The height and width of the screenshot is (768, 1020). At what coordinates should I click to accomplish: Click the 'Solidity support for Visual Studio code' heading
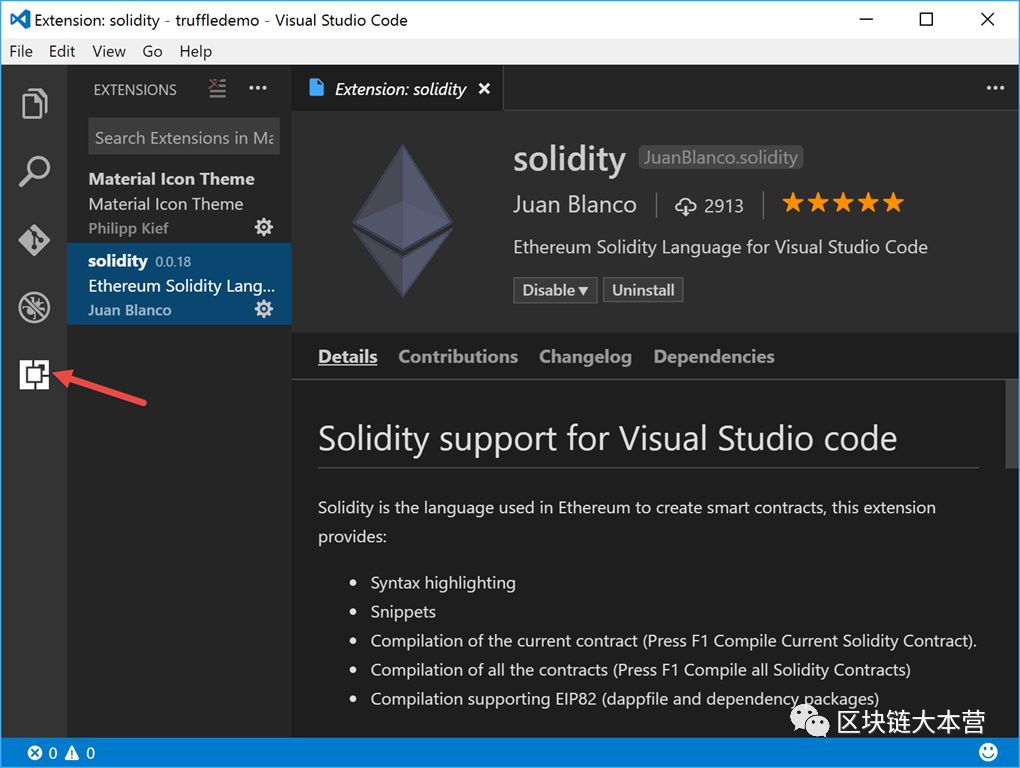click(x=608, y=438)
